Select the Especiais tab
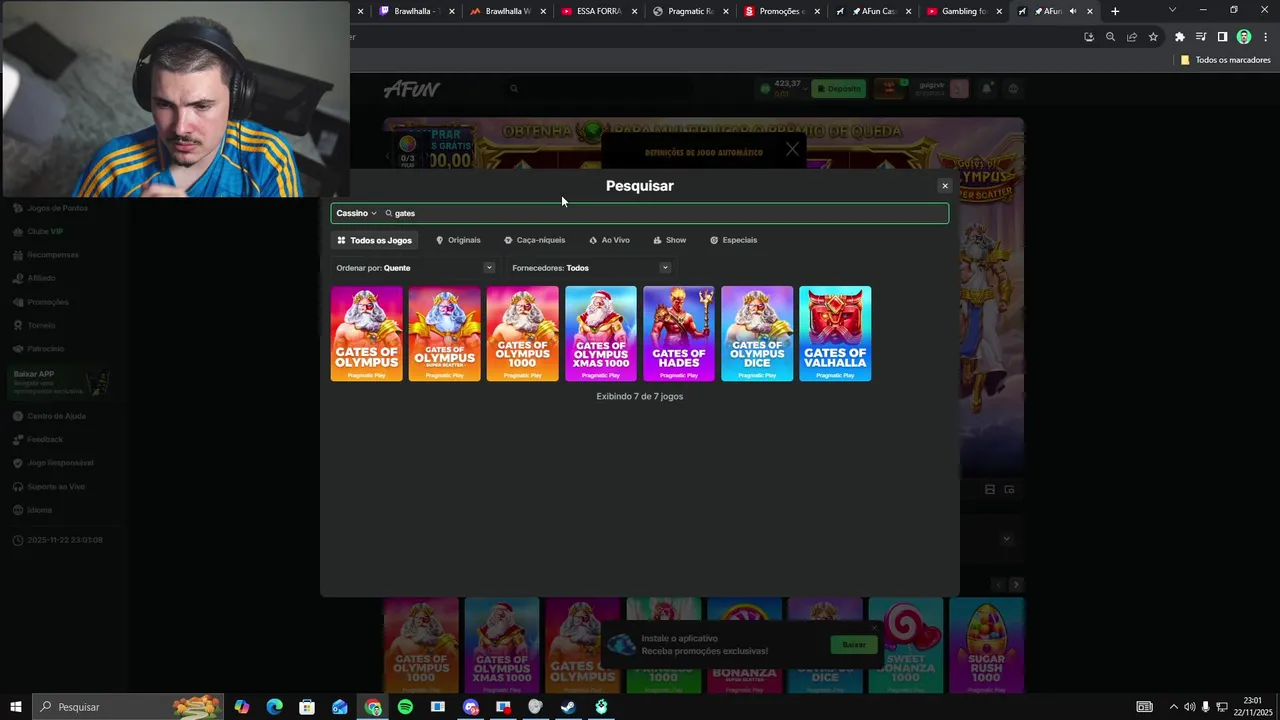 pyautogui.click(x=734, y=240)
